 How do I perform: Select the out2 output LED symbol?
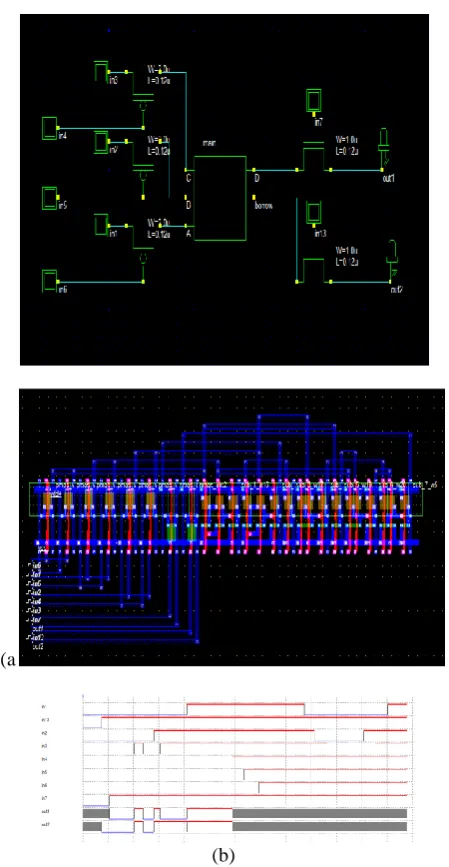393,260
